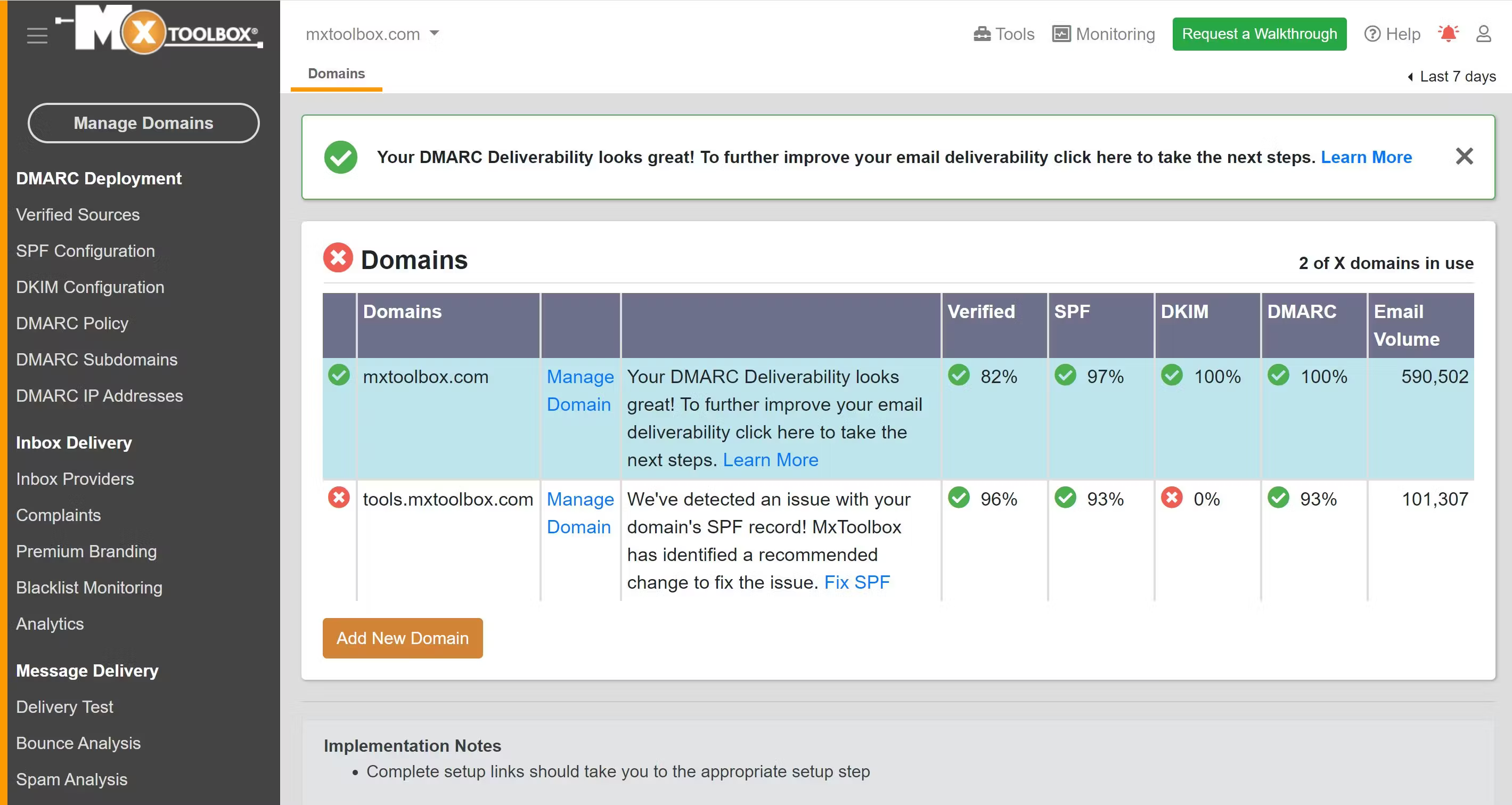Click the red alert bell icon

pyautogui.click(x=1448, y=34)
